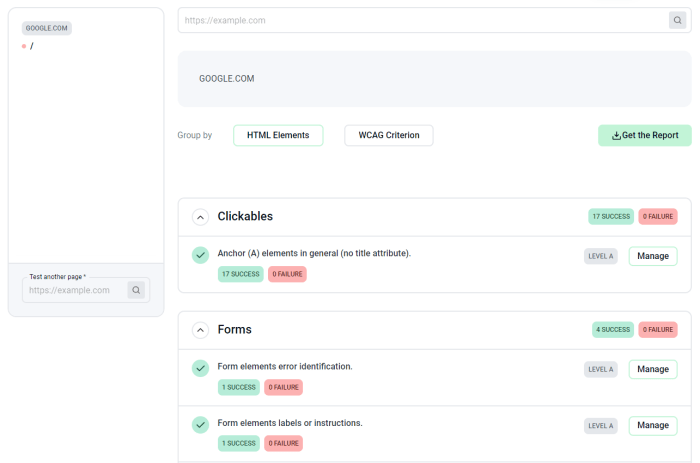
Task: Collapse the Forms section
Action: [x=200, y=330]
